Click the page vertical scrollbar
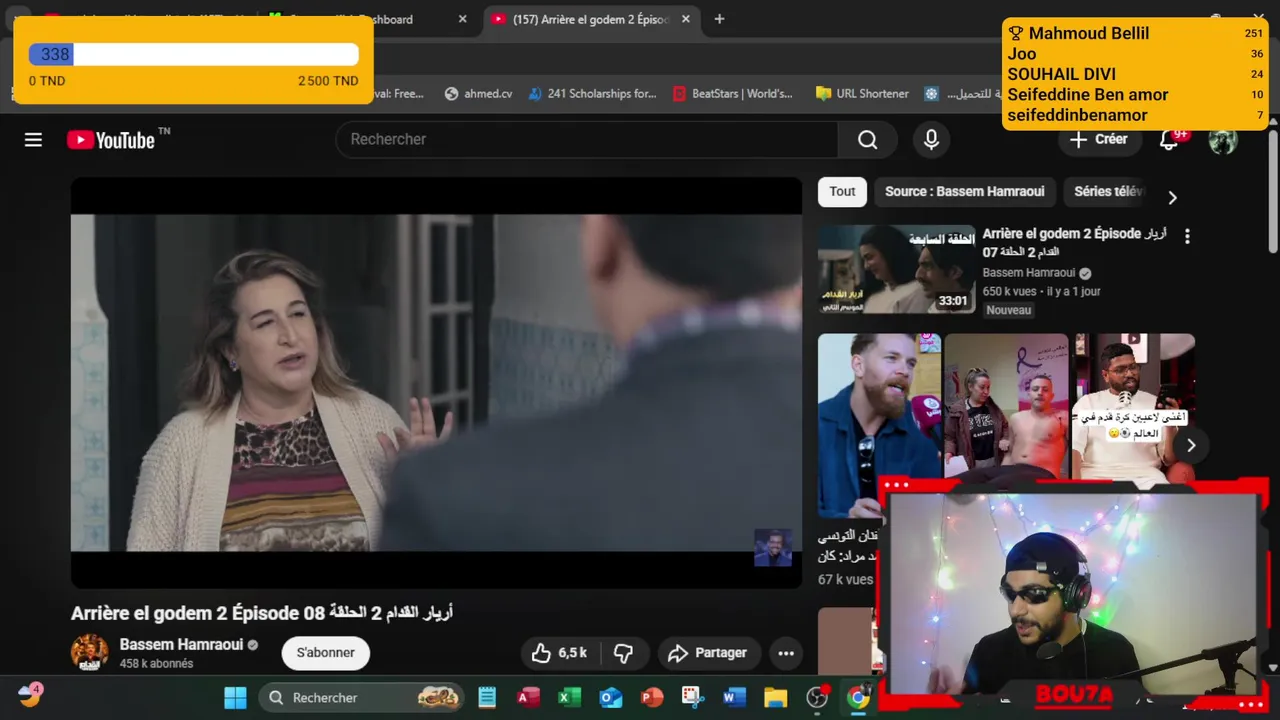The width and height of the screenshot is (1280, 720). pyautogui.click(x=1273, y=190)
